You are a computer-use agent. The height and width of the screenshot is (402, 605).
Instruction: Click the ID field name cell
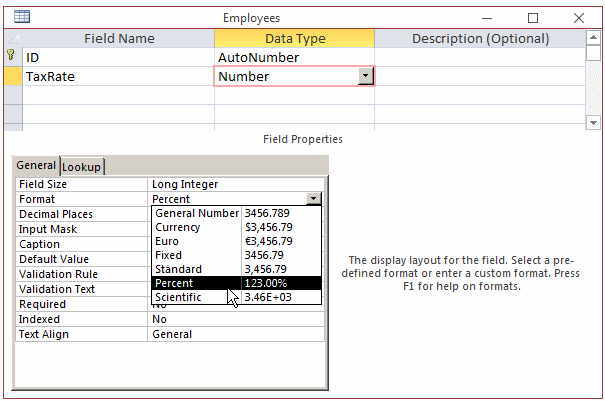[x=118, y=57]
